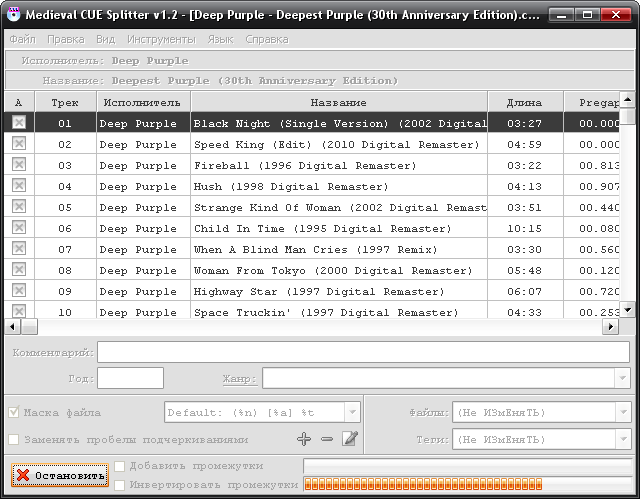Click the orange splitting progress bar
Viewport: 640px width, 499px height.
click(x=468, y=484)
